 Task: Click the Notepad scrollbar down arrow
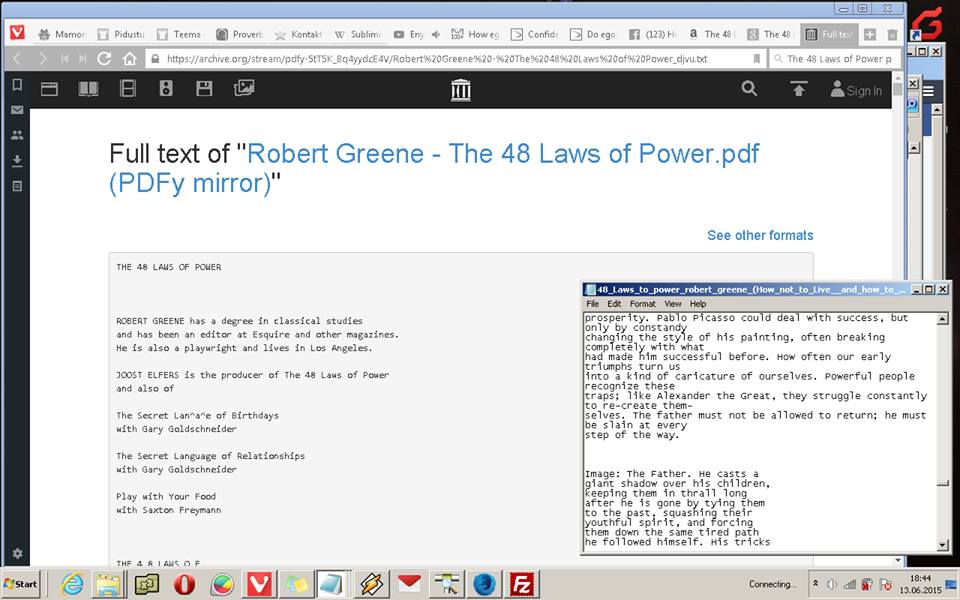(943, 544)
